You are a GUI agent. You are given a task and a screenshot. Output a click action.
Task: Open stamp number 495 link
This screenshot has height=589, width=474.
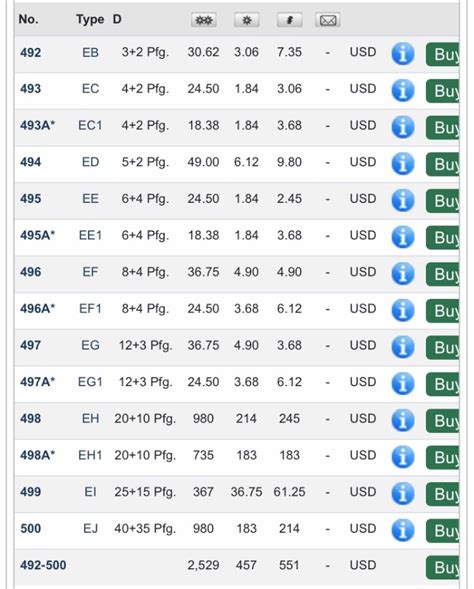[30, 198]
